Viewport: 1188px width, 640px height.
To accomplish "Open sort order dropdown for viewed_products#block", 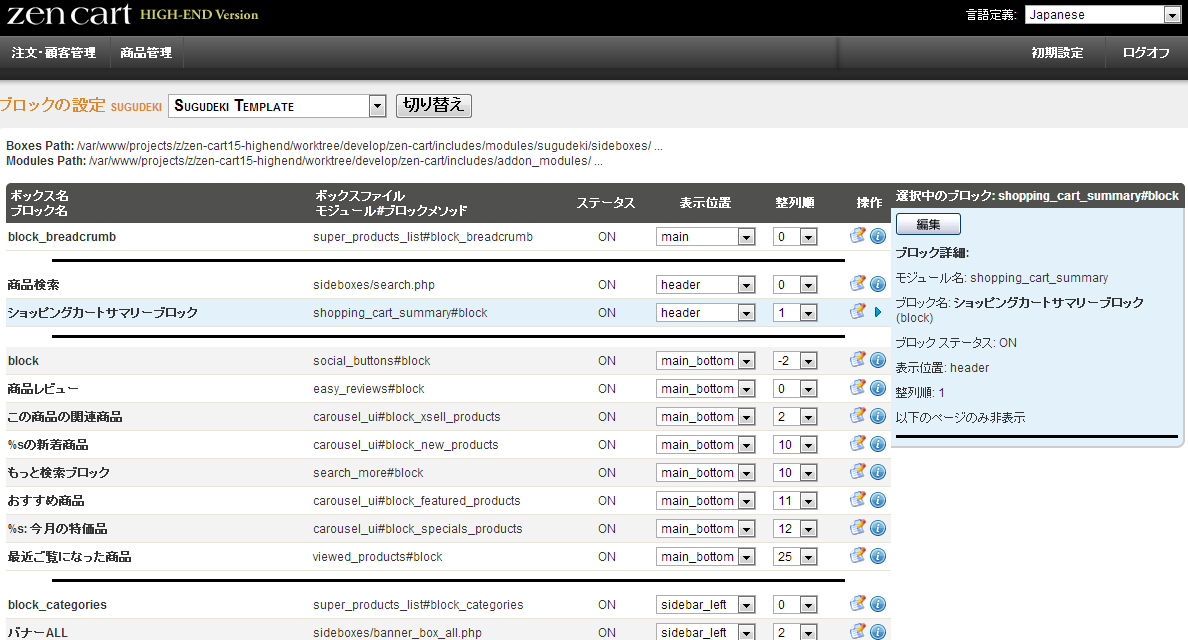I will (808, 557).
